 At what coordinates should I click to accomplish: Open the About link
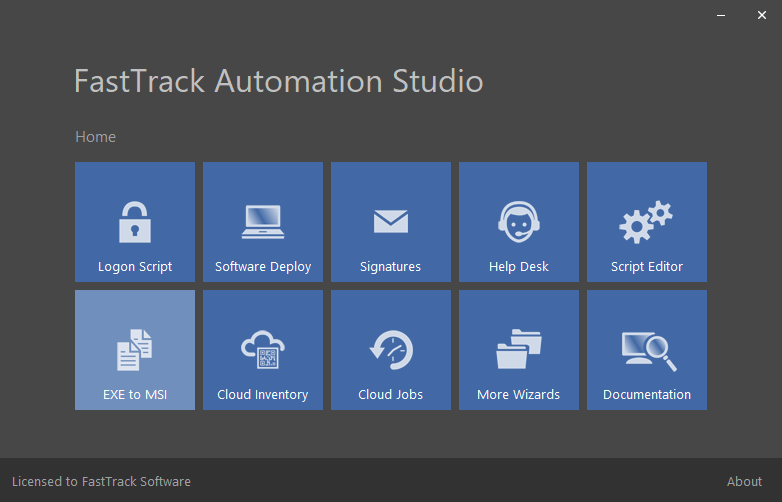point(744,482)
